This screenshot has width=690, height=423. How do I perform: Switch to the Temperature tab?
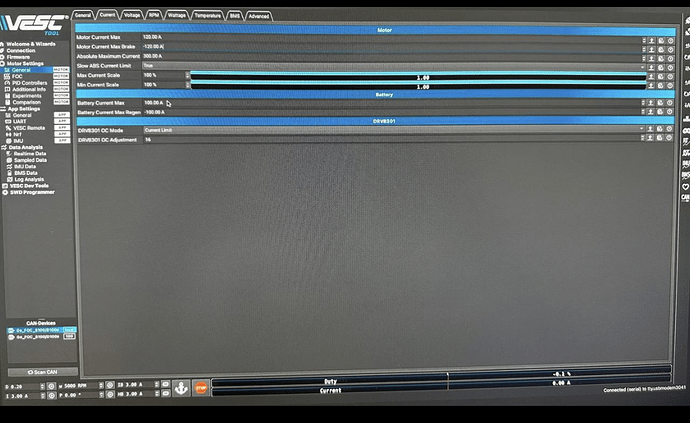[x=208, y=15]
